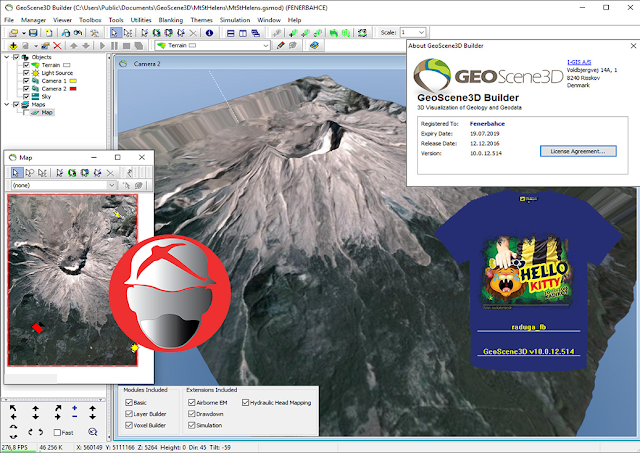Click the rotate left curved arrow
The width and height of the screenshot is (640, 453).
tap(30, 432)
